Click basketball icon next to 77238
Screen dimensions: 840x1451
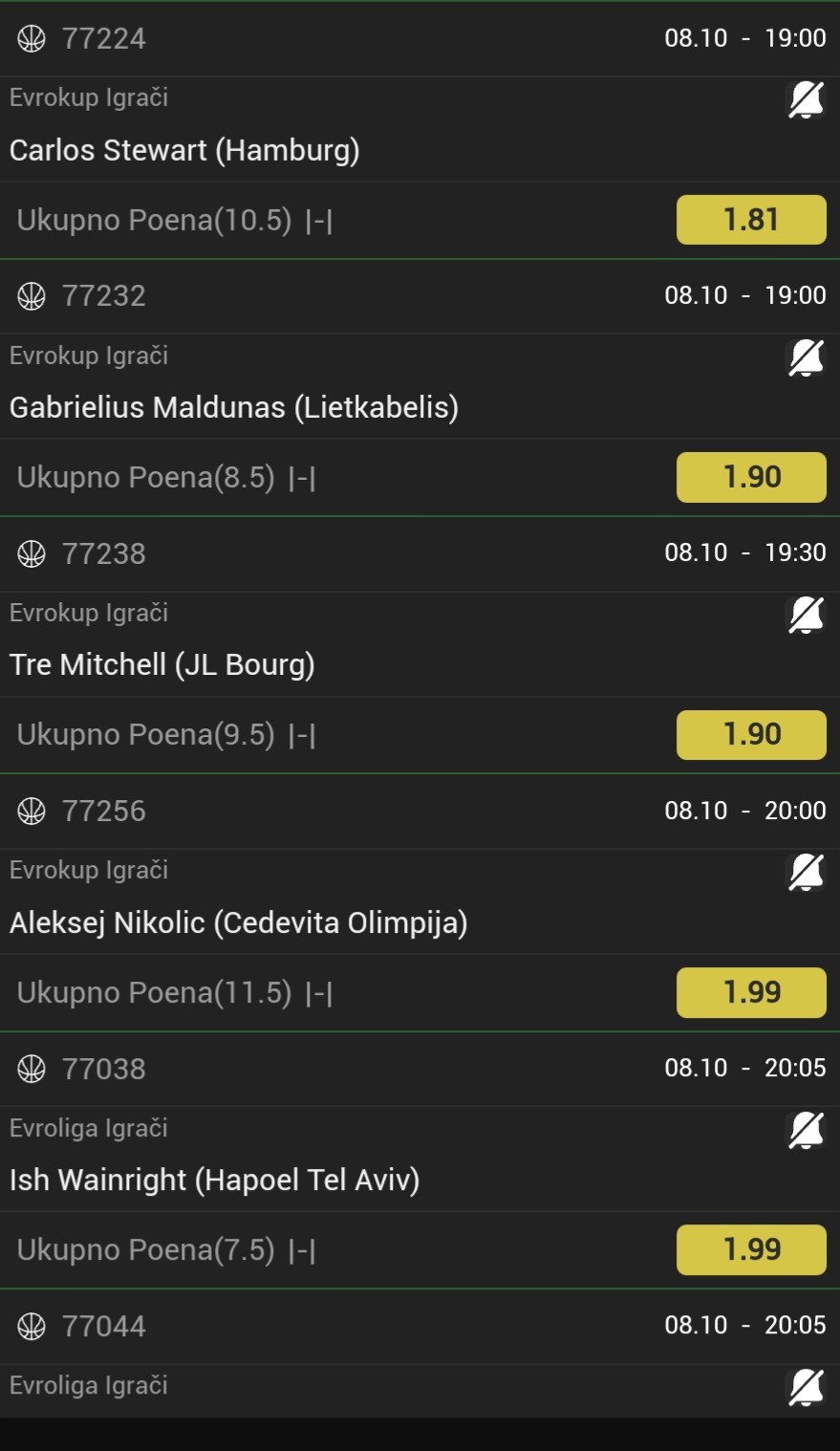pos(32,553)
